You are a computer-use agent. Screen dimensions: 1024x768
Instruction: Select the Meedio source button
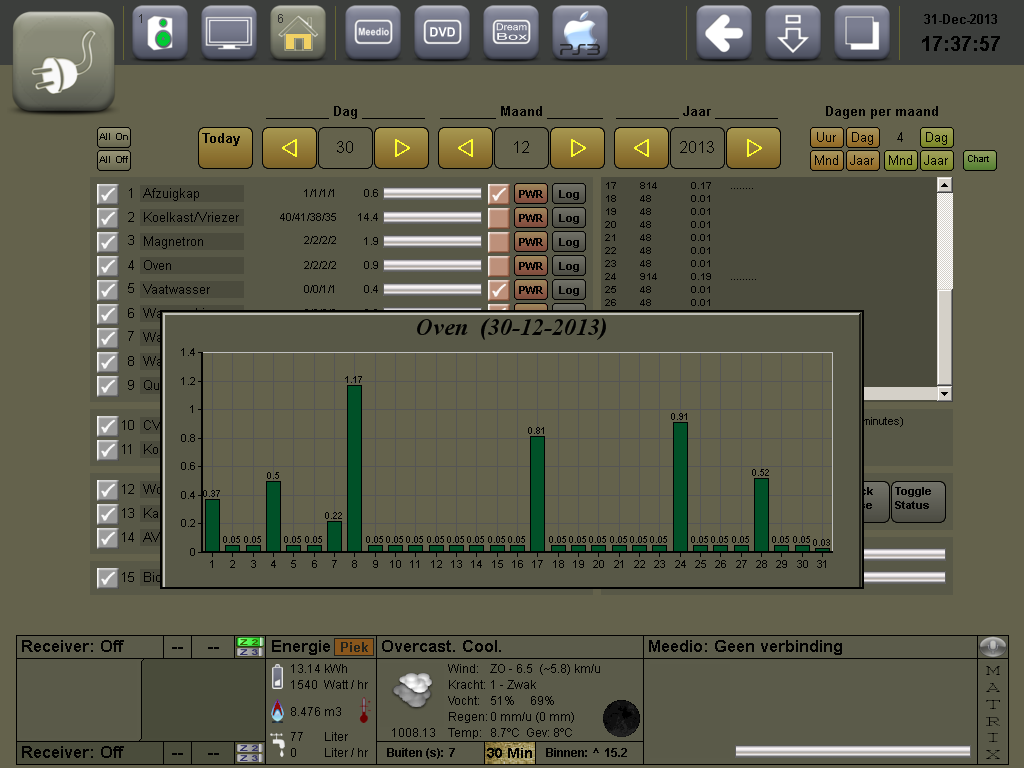(x=373, y=32)
